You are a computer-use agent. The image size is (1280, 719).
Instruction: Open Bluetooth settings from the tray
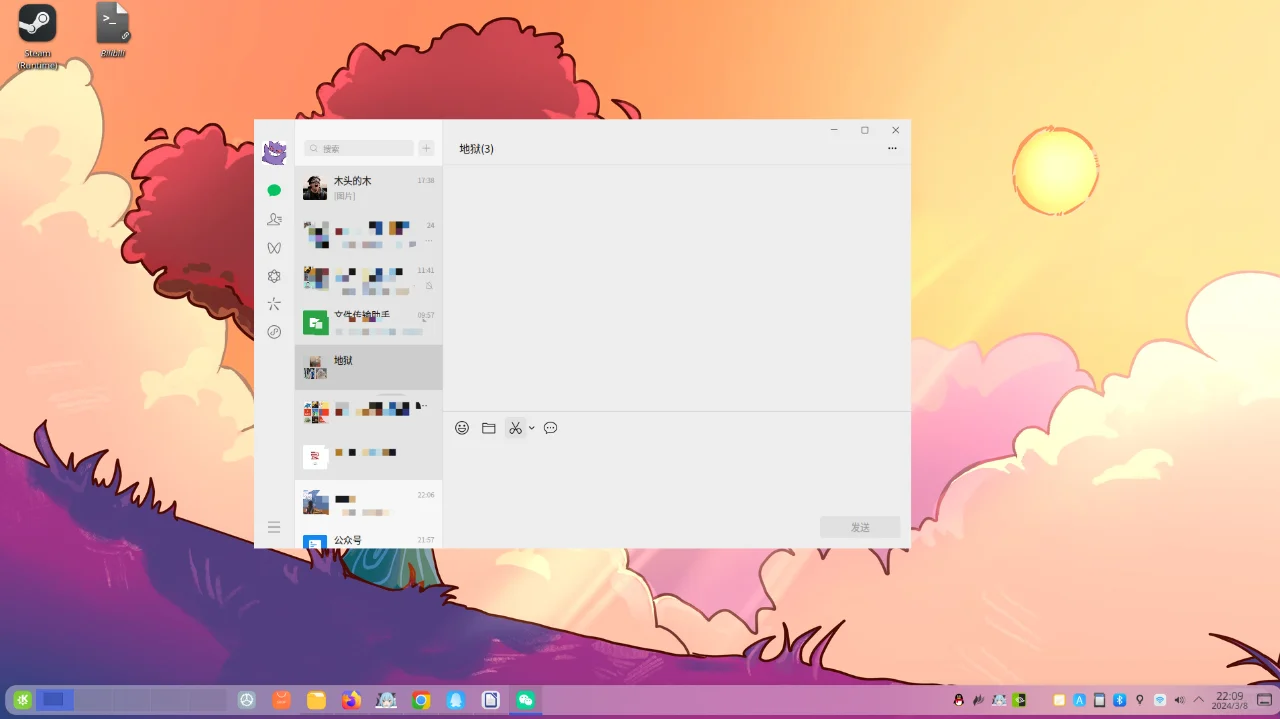pos(1120,700)
